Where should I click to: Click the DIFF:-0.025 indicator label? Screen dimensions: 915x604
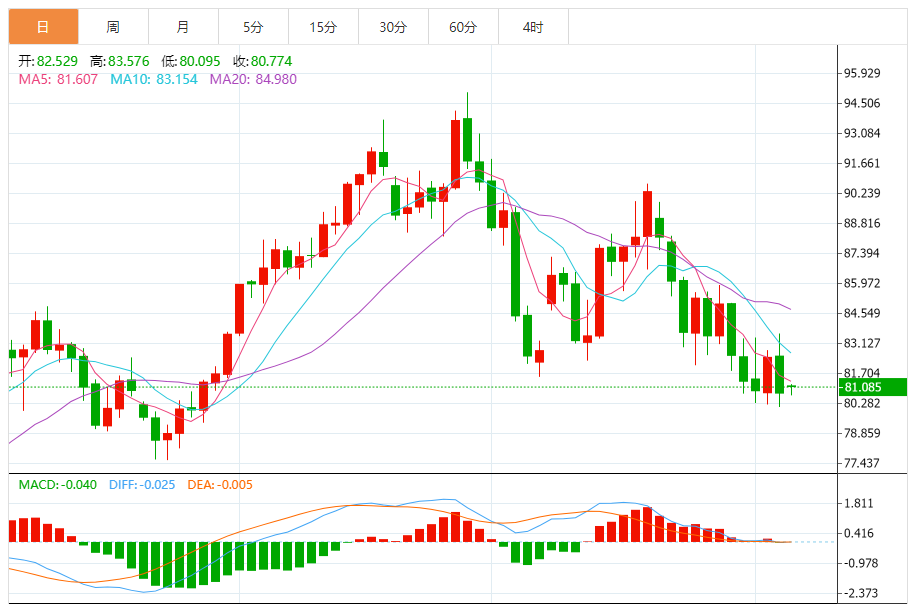coord(142,485)
